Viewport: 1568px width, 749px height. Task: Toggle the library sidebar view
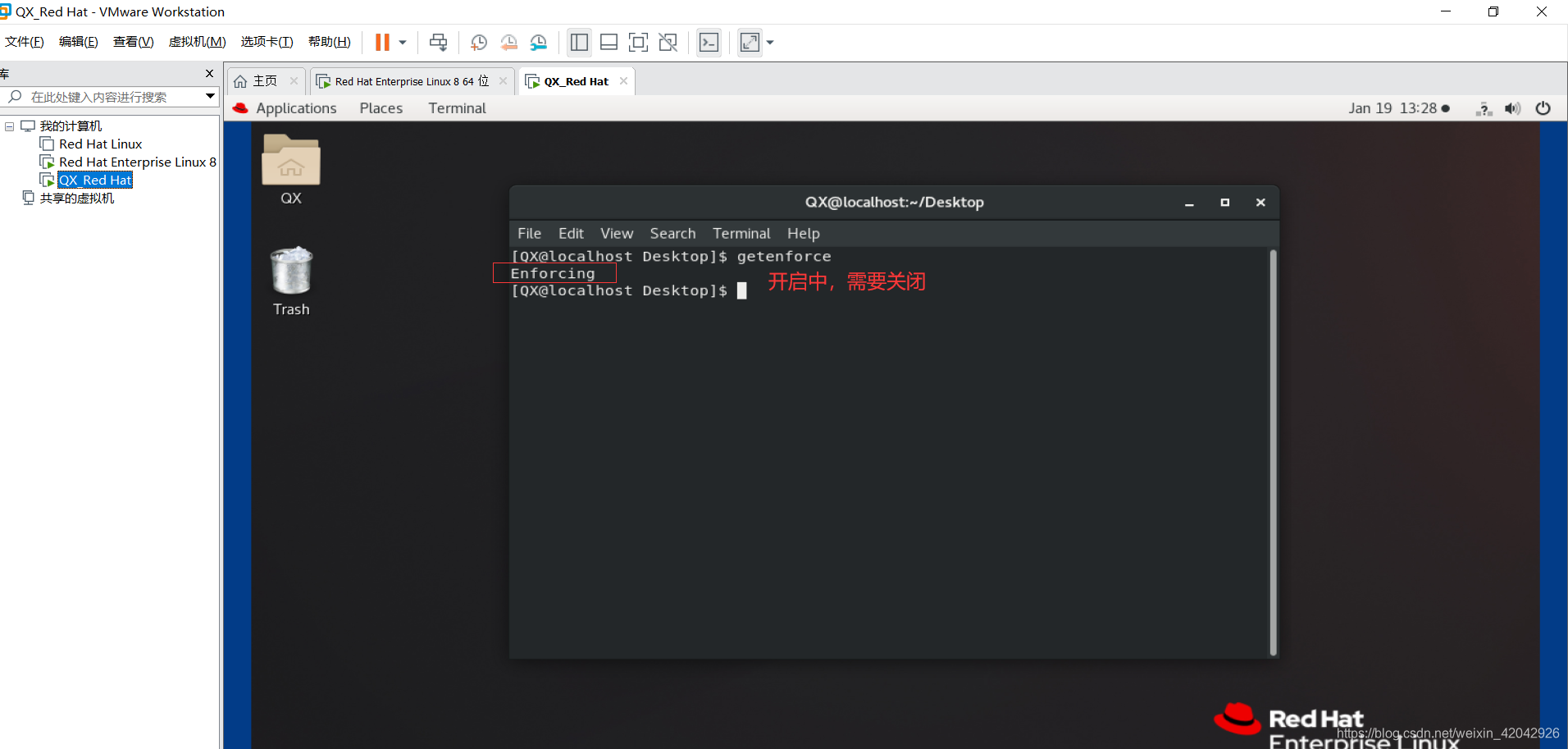click(579, 42)
